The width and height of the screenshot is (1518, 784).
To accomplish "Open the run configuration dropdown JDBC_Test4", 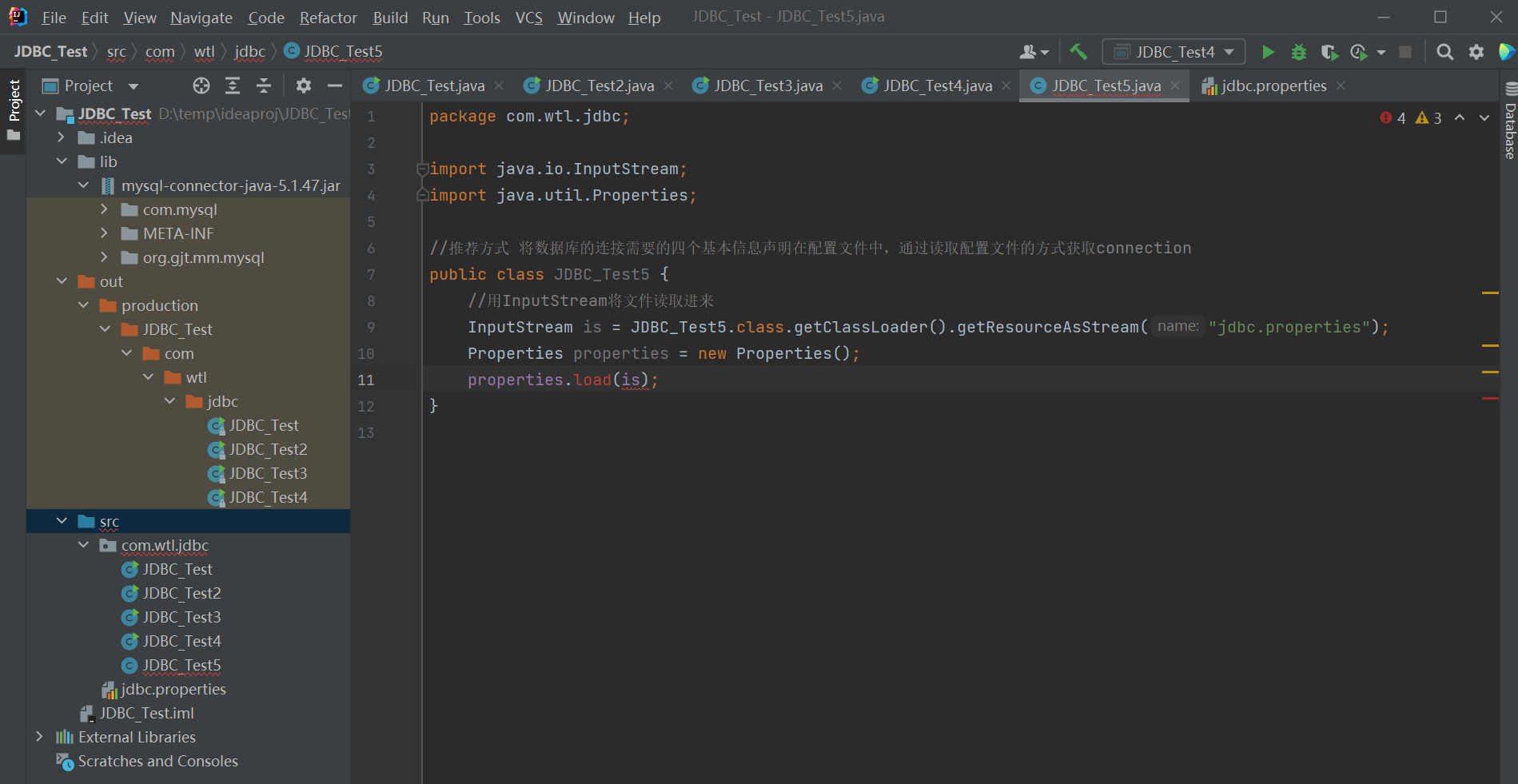I will point(1173,52).
